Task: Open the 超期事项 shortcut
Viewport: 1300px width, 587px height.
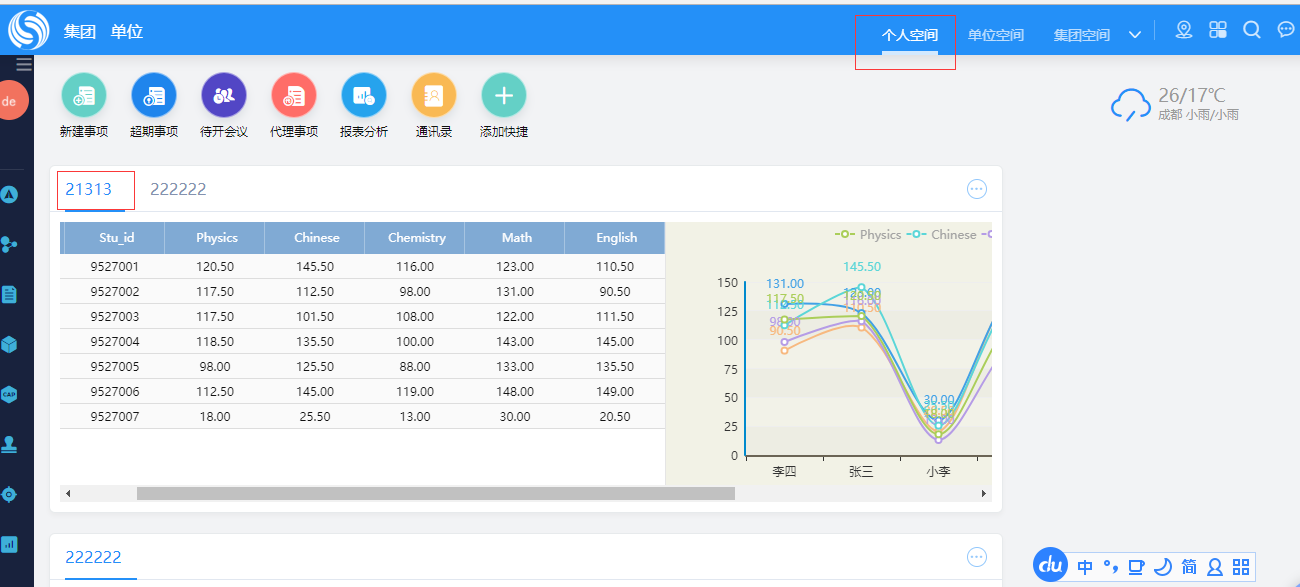Action: coord(154,96)
